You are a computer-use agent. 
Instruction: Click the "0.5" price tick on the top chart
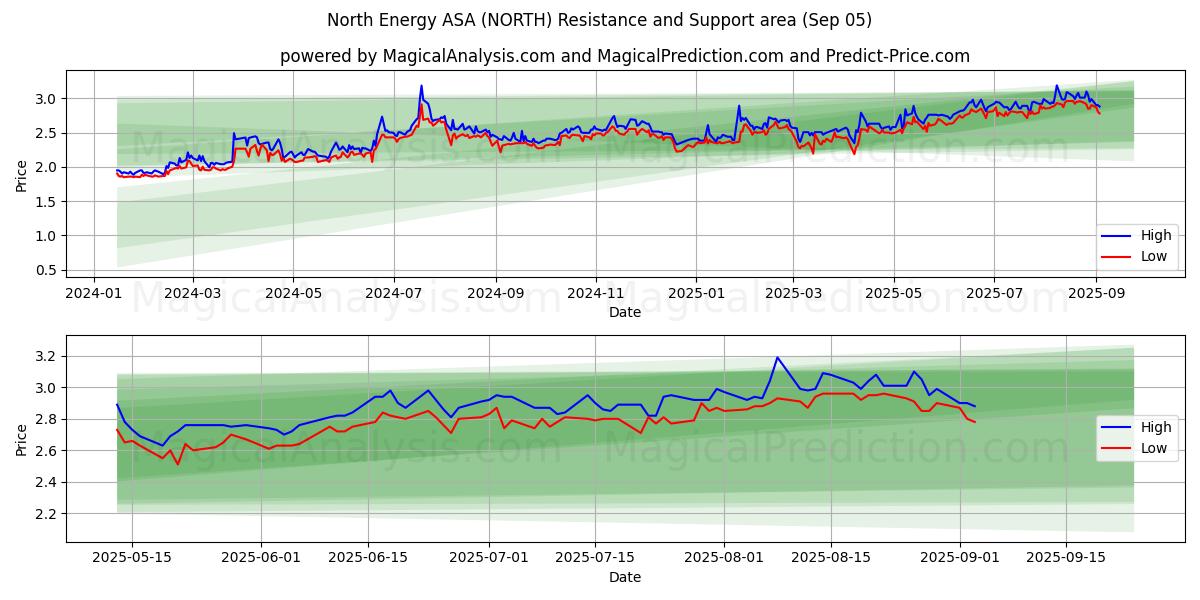[x=48, y=270]
